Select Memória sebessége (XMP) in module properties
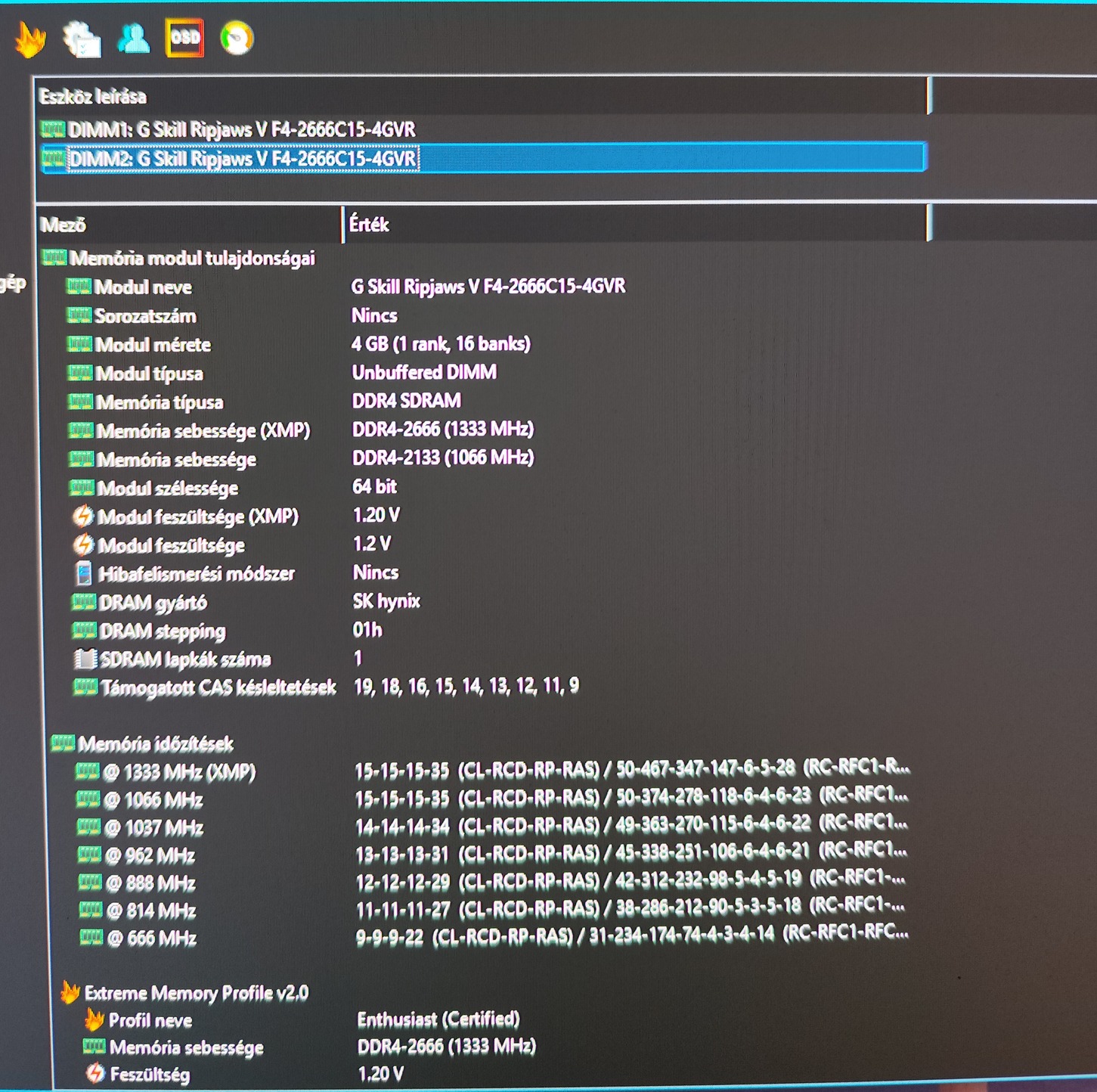This screenshot has height=1092, width=1097. [x=189, y=431]
